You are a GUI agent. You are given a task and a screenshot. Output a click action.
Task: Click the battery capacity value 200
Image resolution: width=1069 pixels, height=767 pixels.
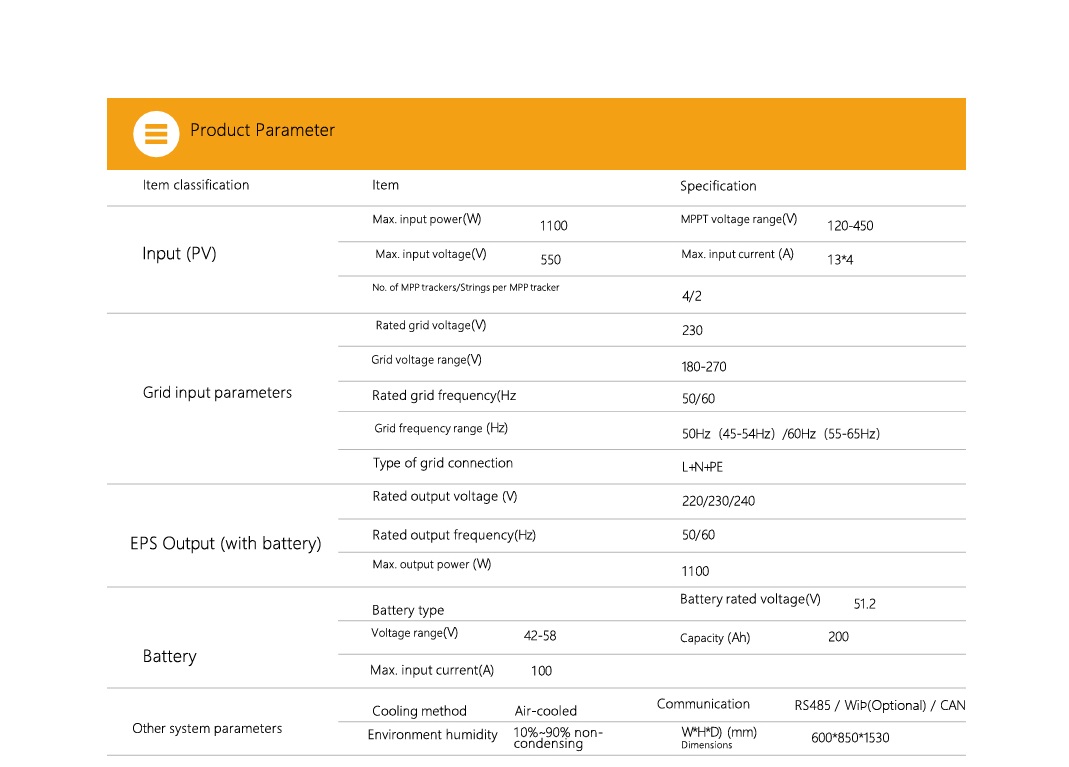(838, 637)
